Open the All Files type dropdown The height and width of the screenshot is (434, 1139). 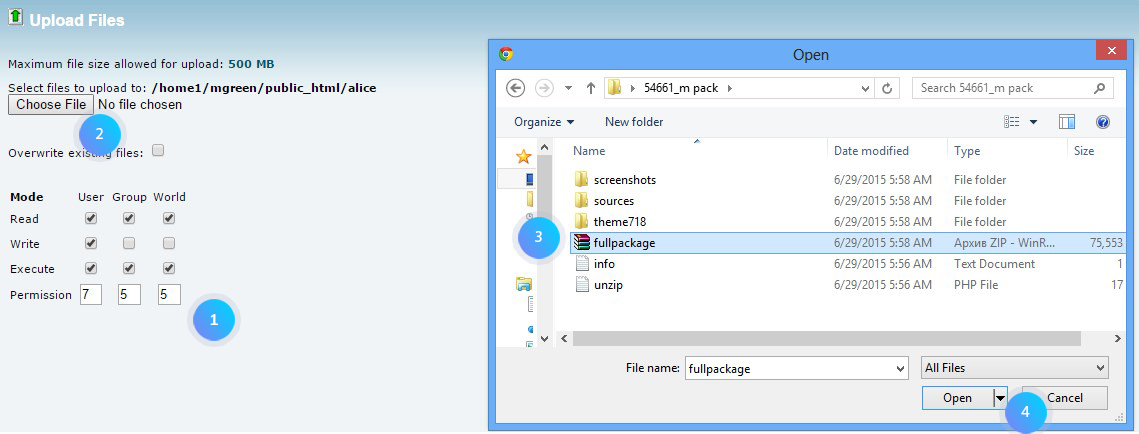[x=1015, y=368]
